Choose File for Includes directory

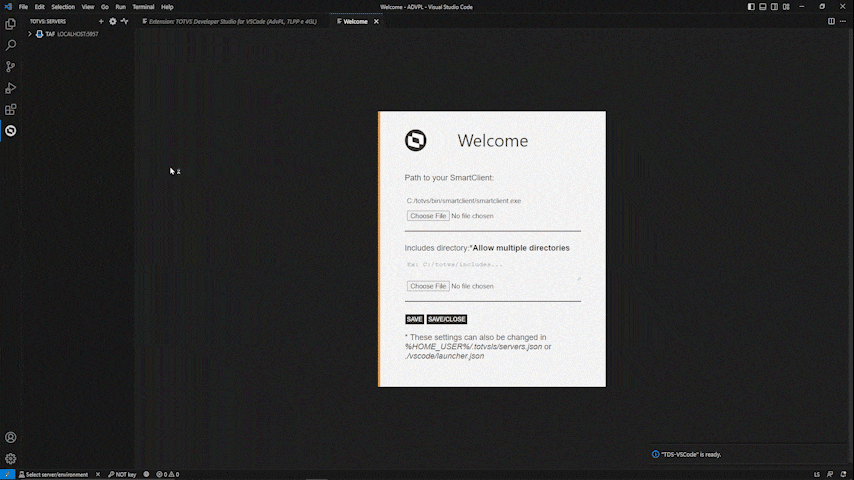[x=428, y=286]
